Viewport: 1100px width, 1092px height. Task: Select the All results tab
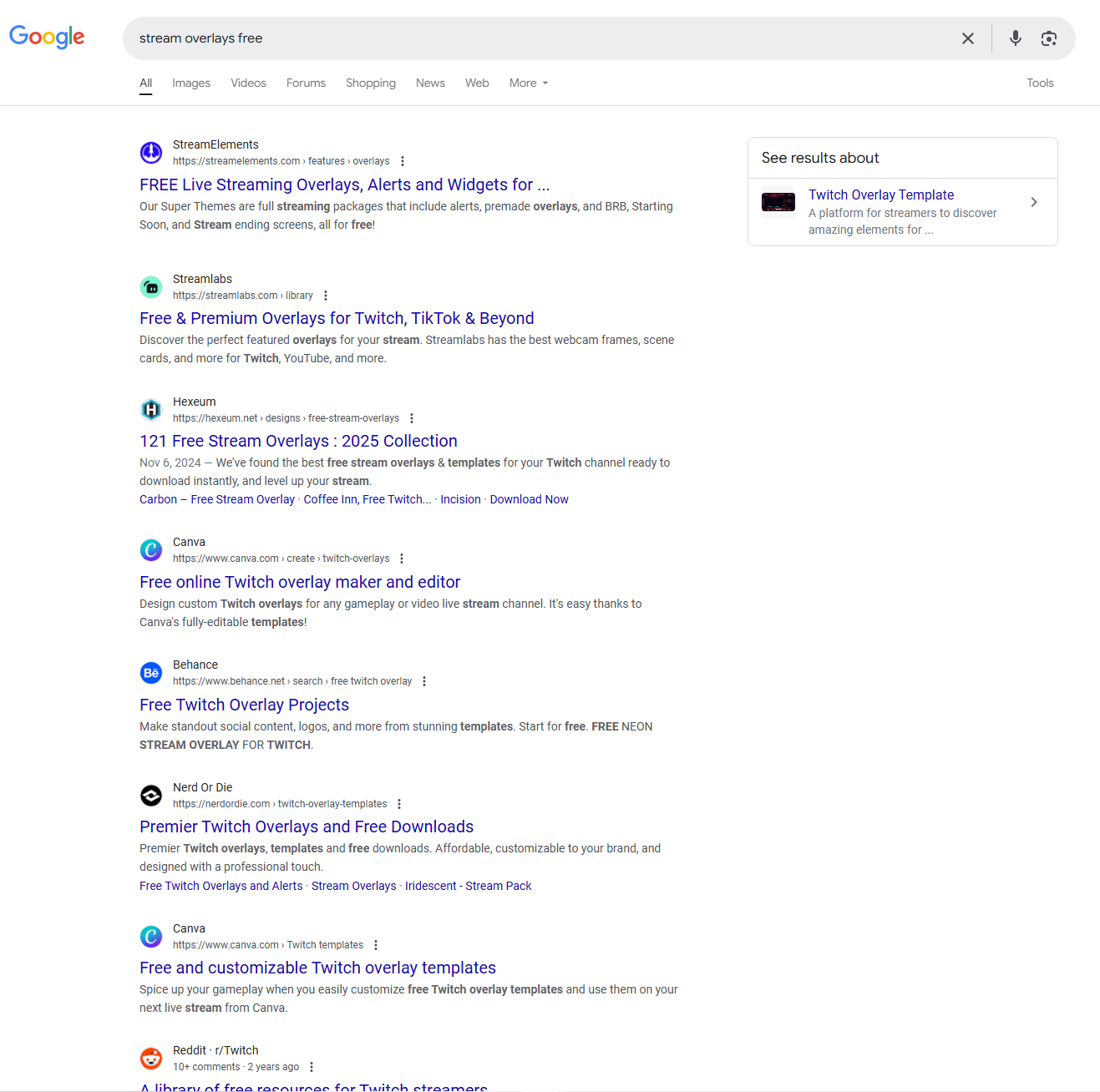146,83
